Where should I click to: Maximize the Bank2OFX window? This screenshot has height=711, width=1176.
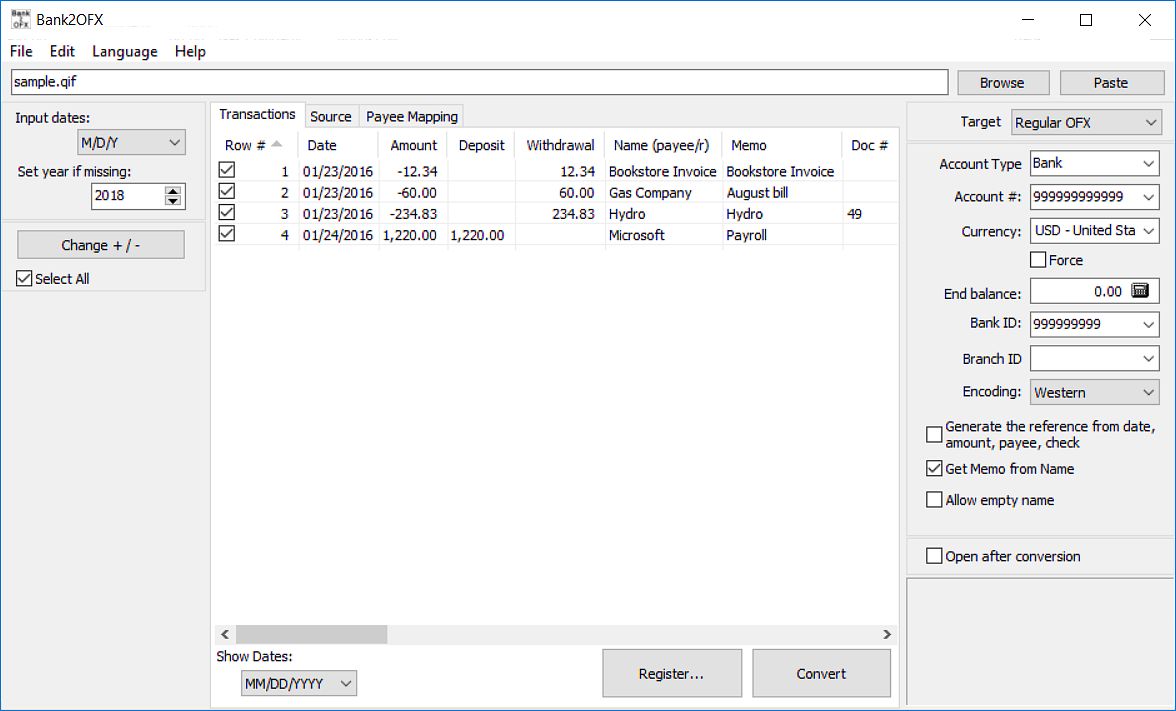(1086, 20)
